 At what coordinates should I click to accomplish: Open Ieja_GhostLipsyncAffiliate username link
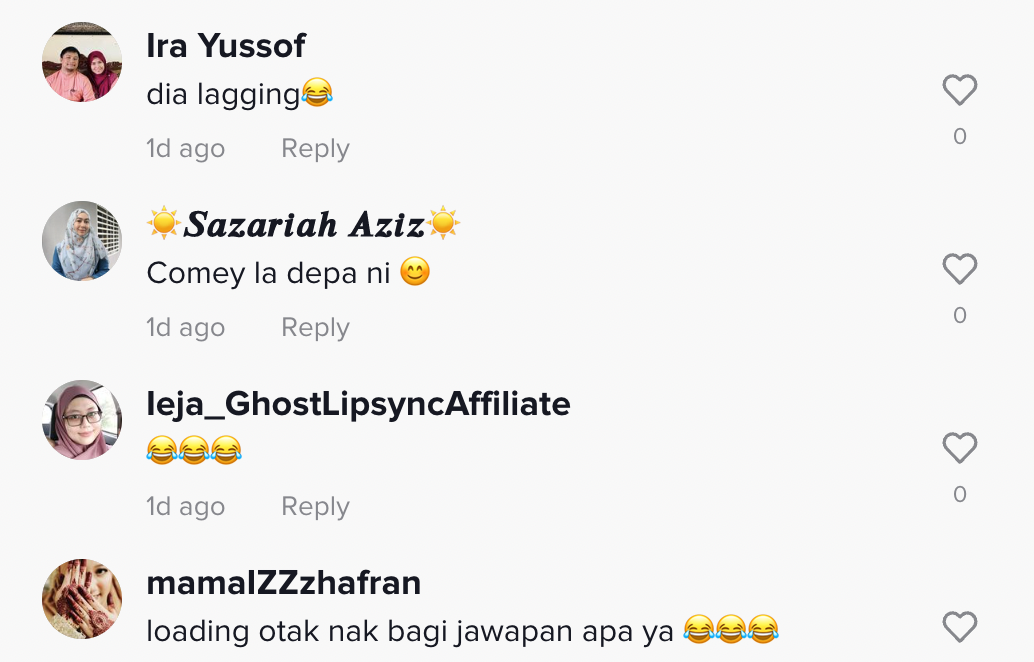click(x=358, y=404)
